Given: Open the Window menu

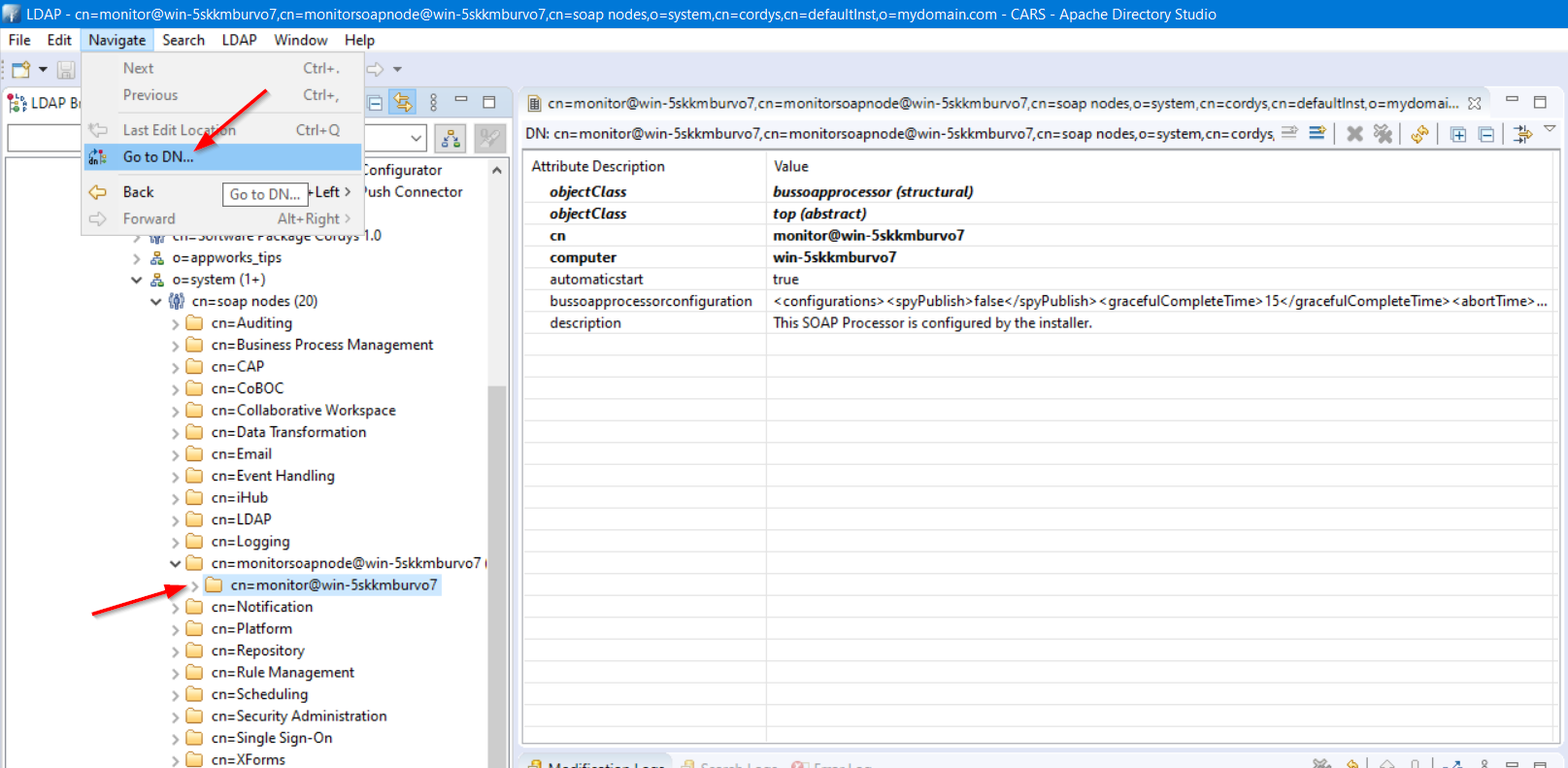Looking at the screenshot, I should pos(300,40).
